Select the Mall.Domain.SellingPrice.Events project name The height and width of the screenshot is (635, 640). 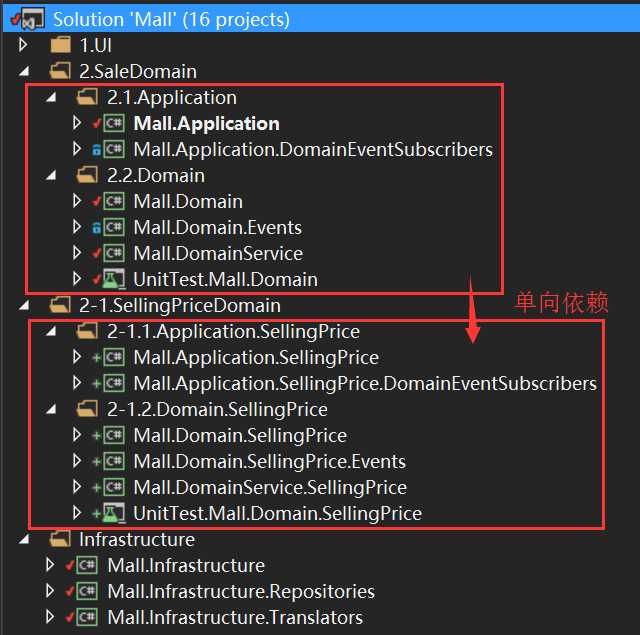[x=269, y=462]
